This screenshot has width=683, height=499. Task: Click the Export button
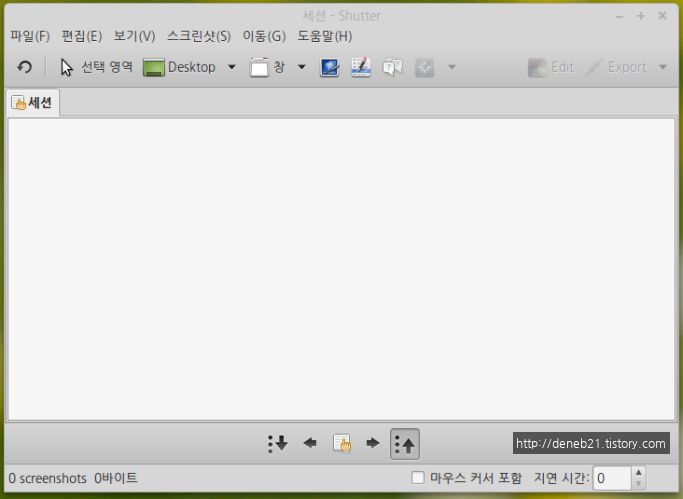pos(616,67)
